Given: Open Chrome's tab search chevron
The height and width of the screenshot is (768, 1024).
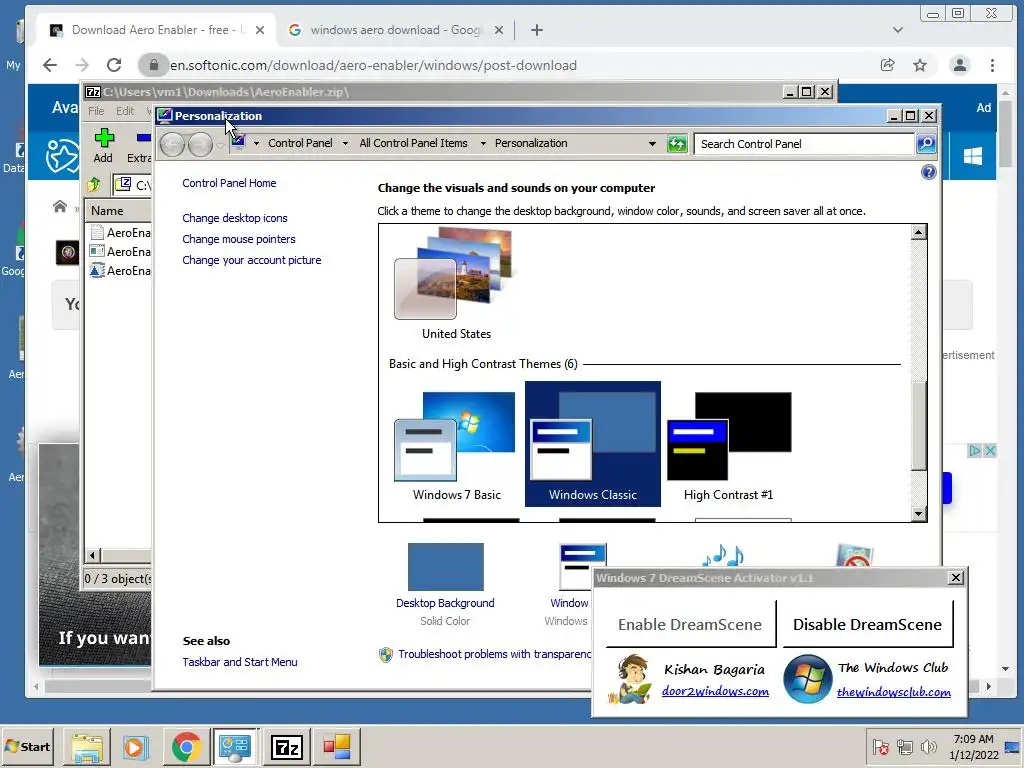Looking at the screenshot, I should [898, 30].
